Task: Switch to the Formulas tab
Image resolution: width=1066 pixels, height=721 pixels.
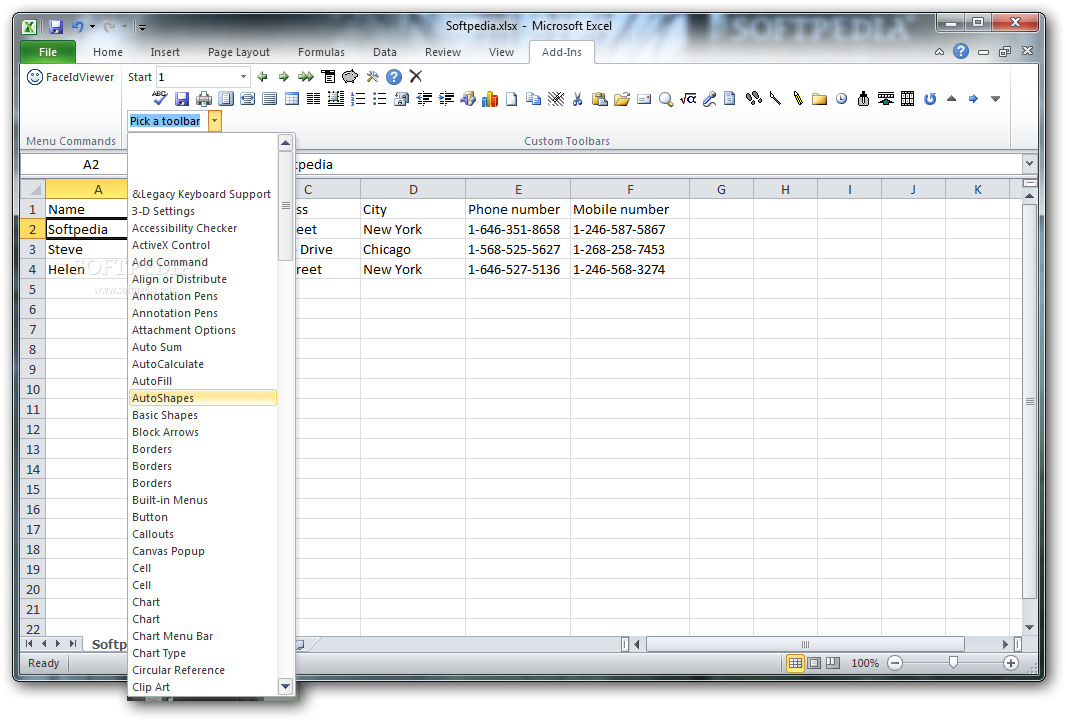Action: click(x=321, y=52)
